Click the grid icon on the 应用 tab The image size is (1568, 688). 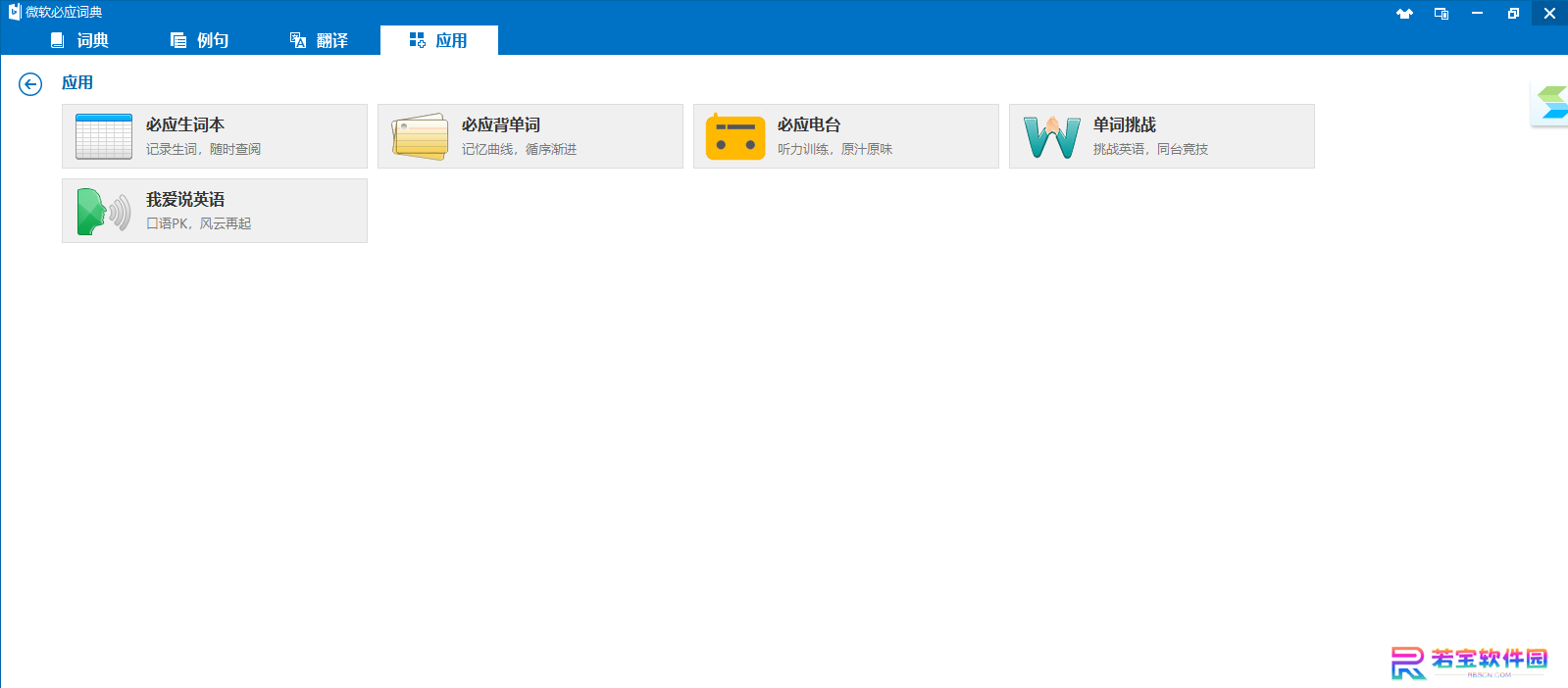pyautogui.click(x=418, y=40)
